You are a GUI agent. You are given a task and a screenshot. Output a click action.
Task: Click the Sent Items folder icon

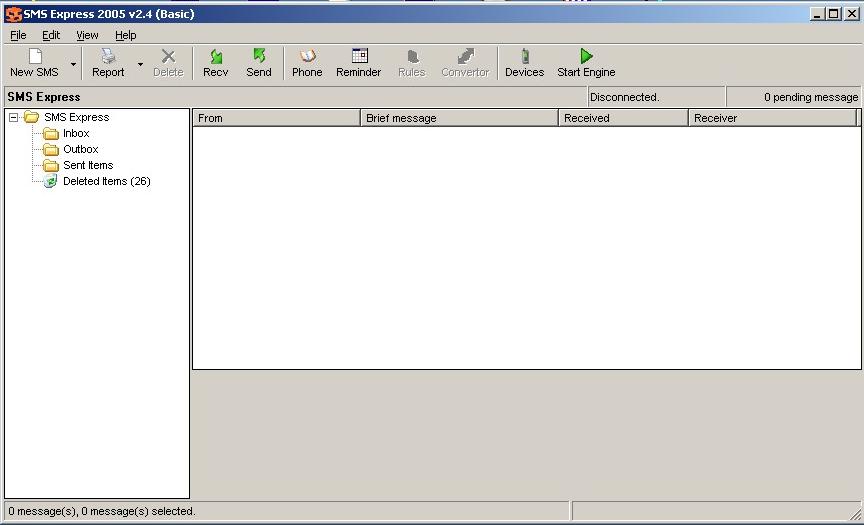pos(51,165)
